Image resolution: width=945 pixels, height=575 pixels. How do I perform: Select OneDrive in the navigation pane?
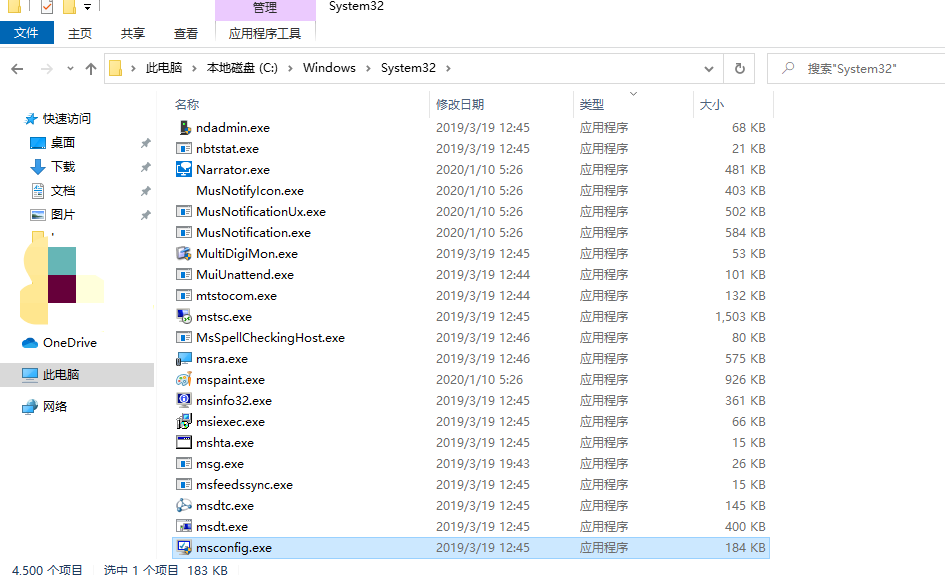click(x=70, y=342)
